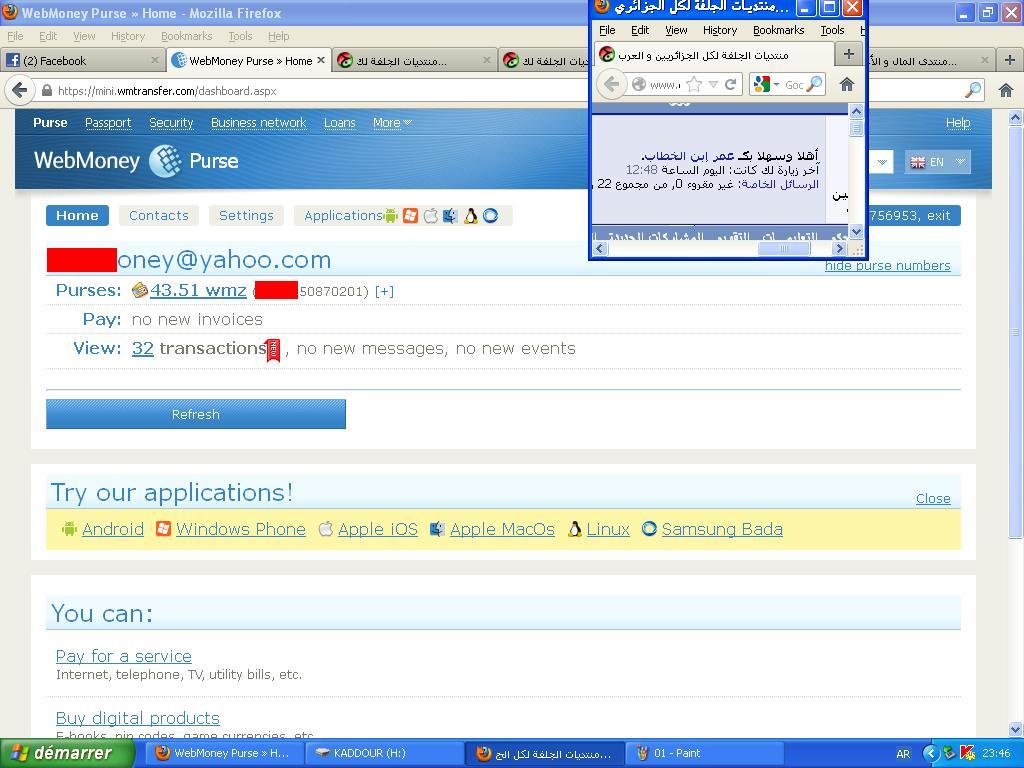Click the Kaspersky tray icon
The height and width of the screenshot is (768, 1024).
(968, 754)
